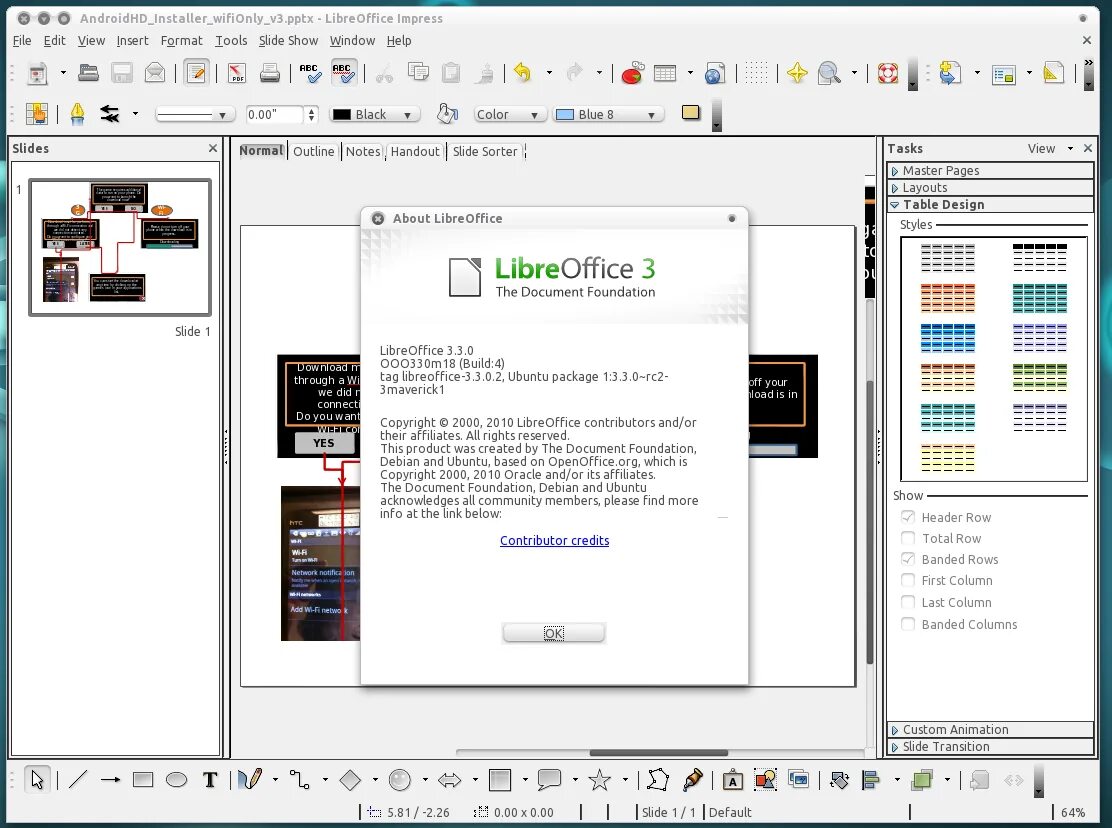Select the Text tool
This screenshot has width=1112, height=828.
pyautogui.click(x=210, y=781)
